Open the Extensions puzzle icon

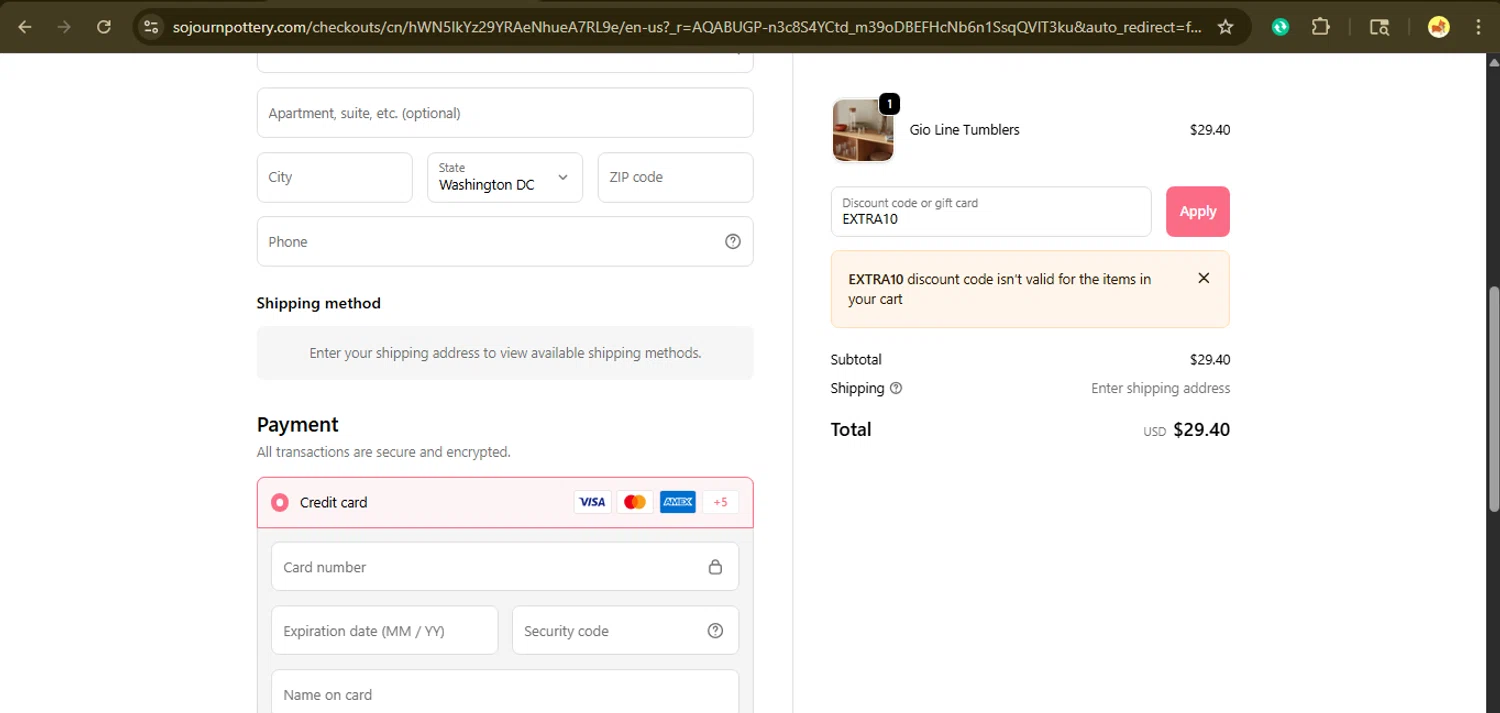1321,27
